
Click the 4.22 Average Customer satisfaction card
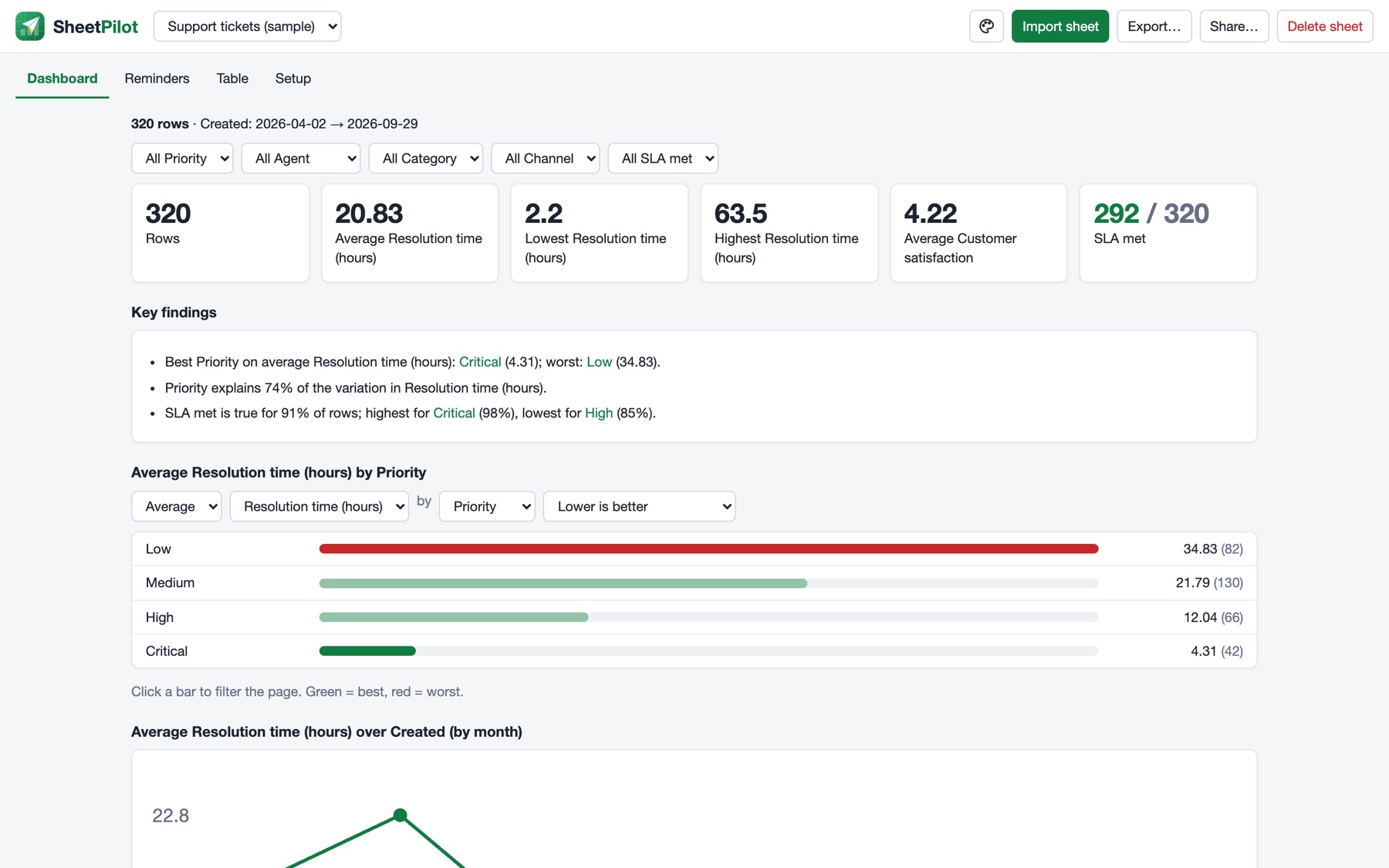(x=978, y=233)
